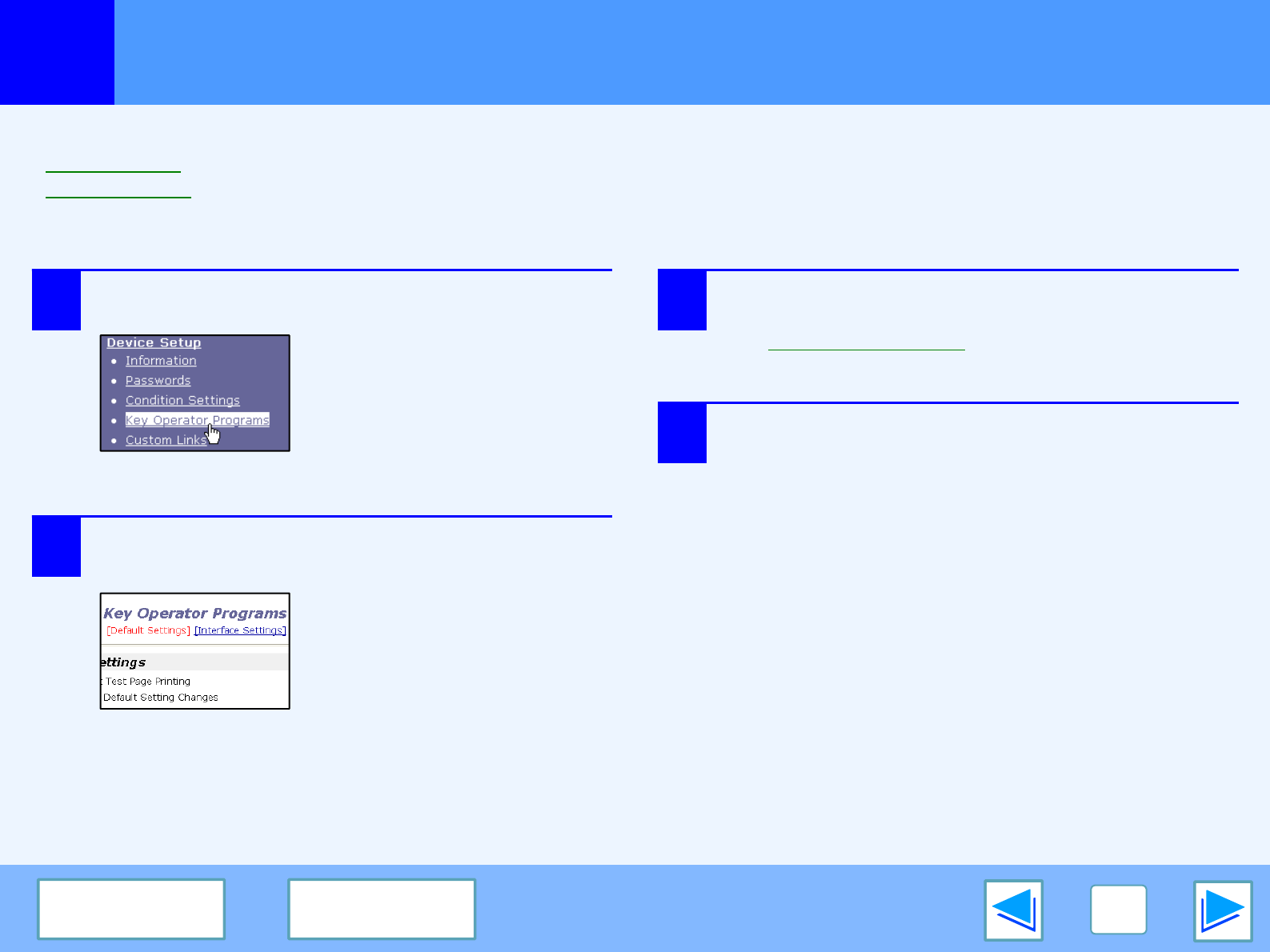Screen dimensions: 1270x952
Task: Click the Test Page Printing item
Action: tap(148, 682)
